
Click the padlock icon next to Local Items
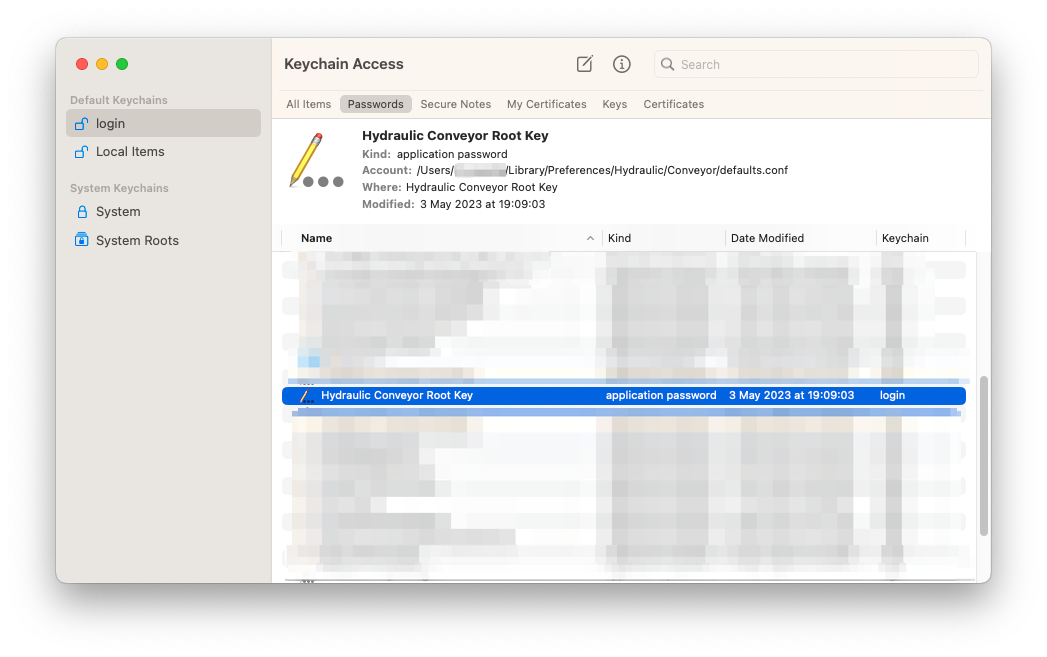(82, 152)
